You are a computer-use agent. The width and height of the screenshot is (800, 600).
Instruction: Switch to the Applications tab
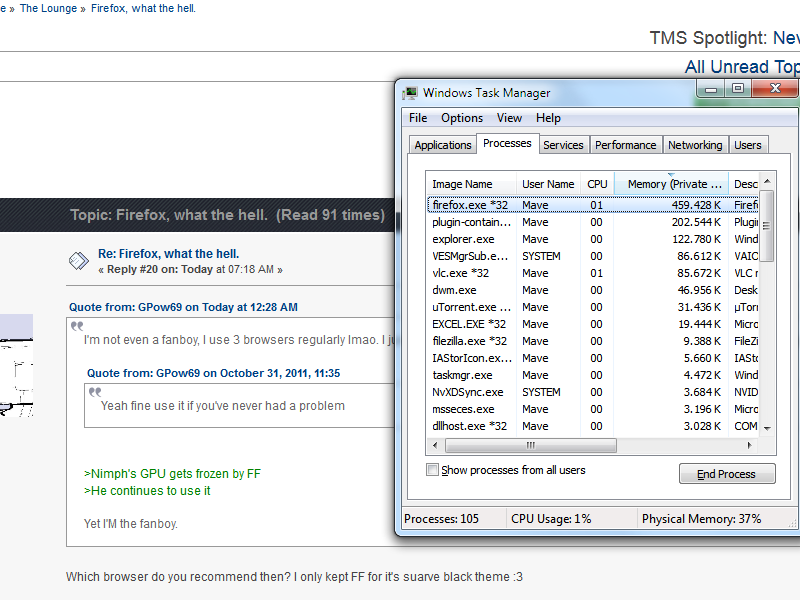(442, 145)
